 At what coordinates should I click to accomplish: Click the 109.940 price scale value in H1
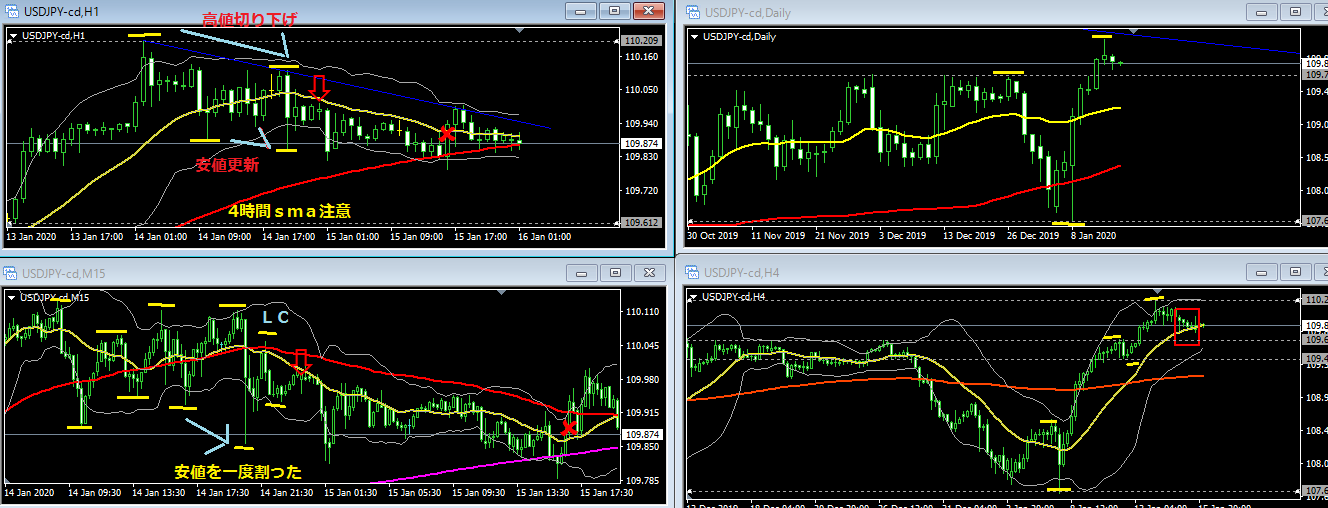click(x=640, y=123)
